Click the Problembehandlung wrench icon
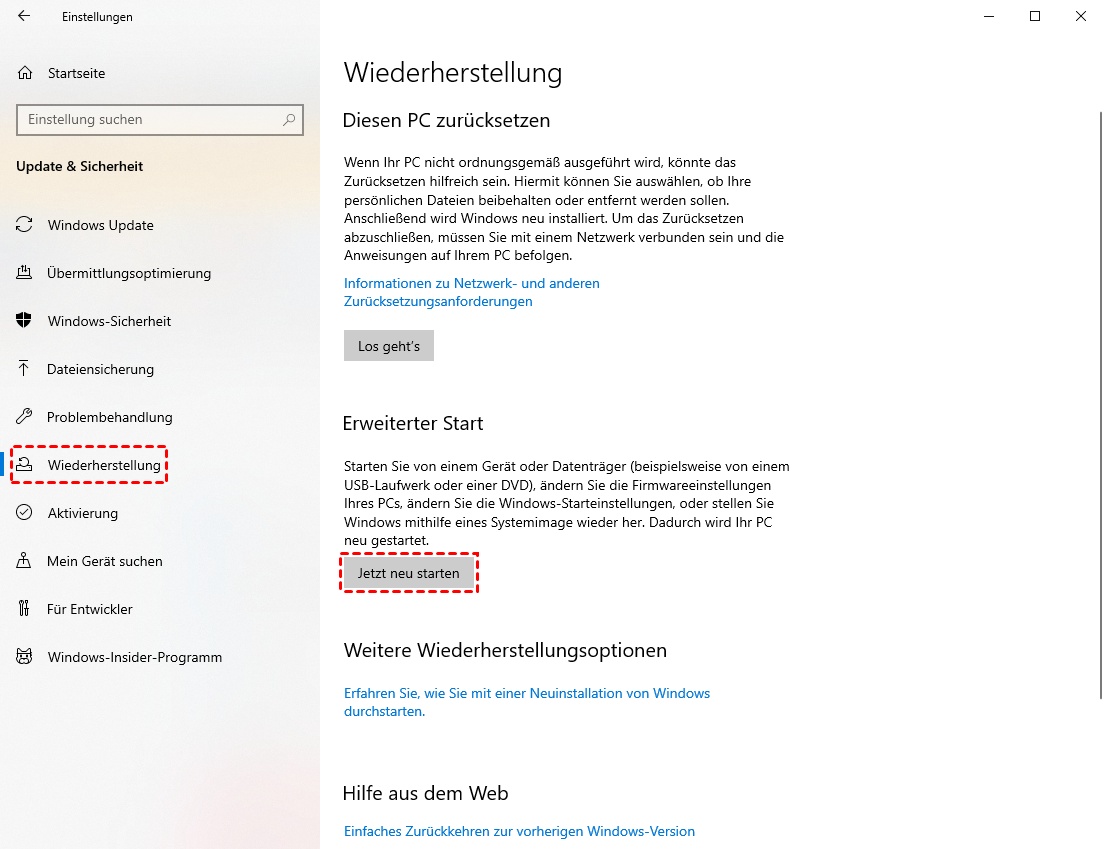This screenshot has width=1104, height=849. click(24, 416)
